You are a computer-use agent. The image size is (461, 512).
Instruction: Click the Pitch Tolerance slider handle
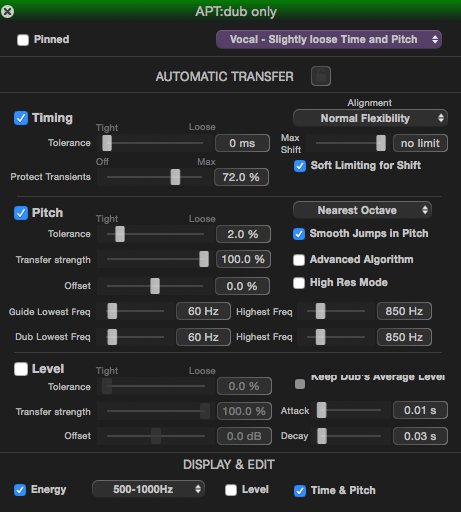tap(120, 234)
